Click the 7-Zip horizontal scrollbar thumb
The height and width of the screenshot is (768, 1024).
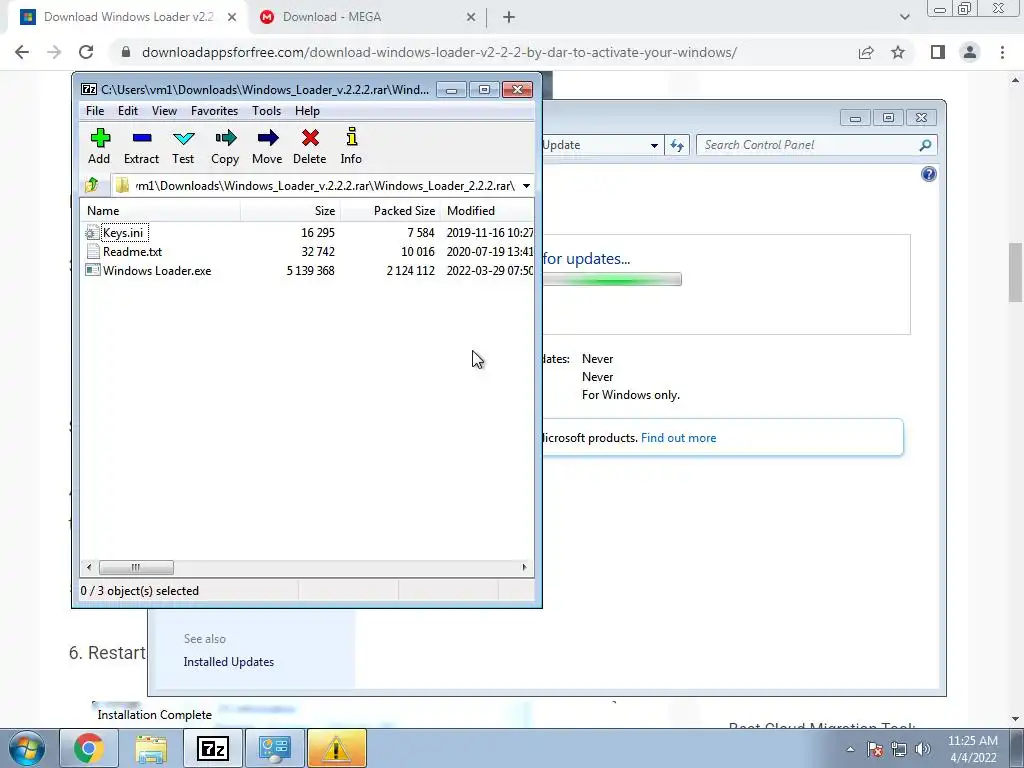coord(136,568)
